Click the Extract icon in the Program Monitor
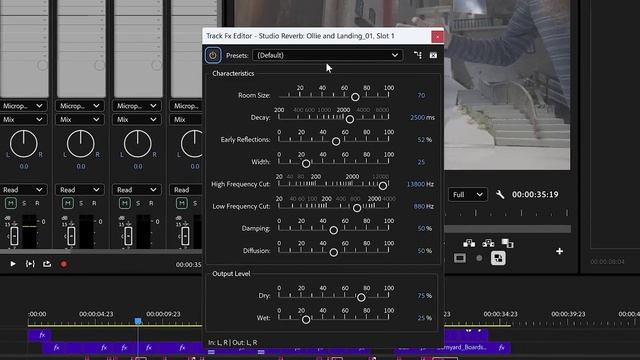 (x=488, y=243)
